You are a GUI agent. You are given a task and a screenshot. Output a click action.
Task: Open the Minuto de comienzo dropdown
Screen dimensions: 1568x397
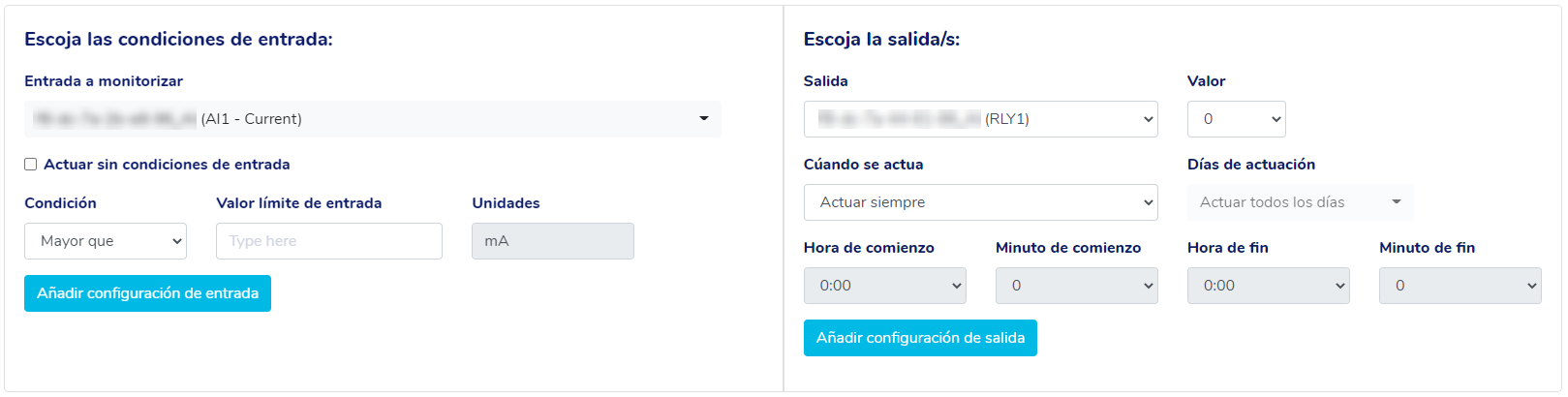tap(1076, 286)
